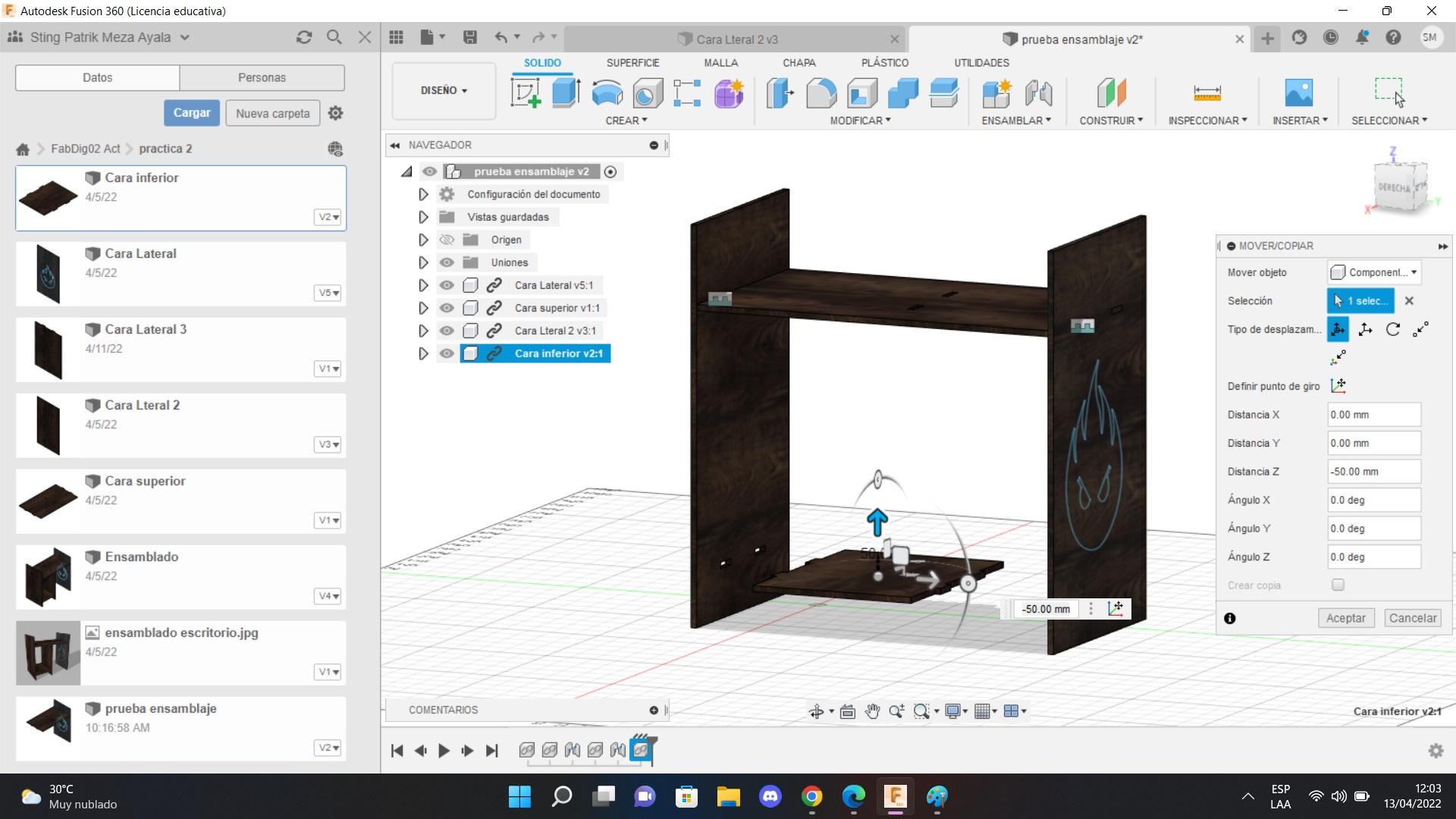Select the Press Pull tool

780,93
